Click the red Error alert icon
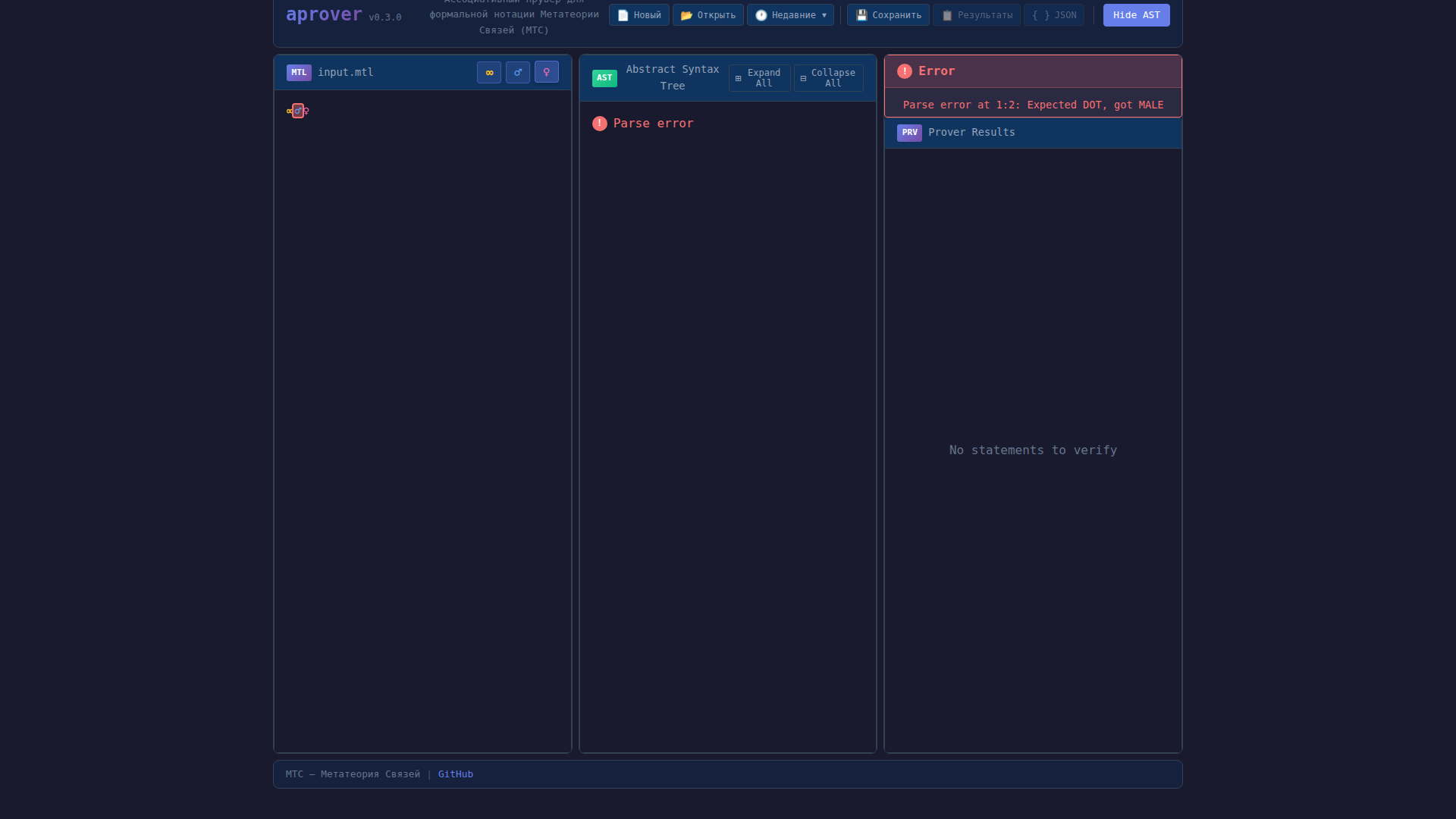The height and width of the screenshot is (819, 1456). pos(904,71)
